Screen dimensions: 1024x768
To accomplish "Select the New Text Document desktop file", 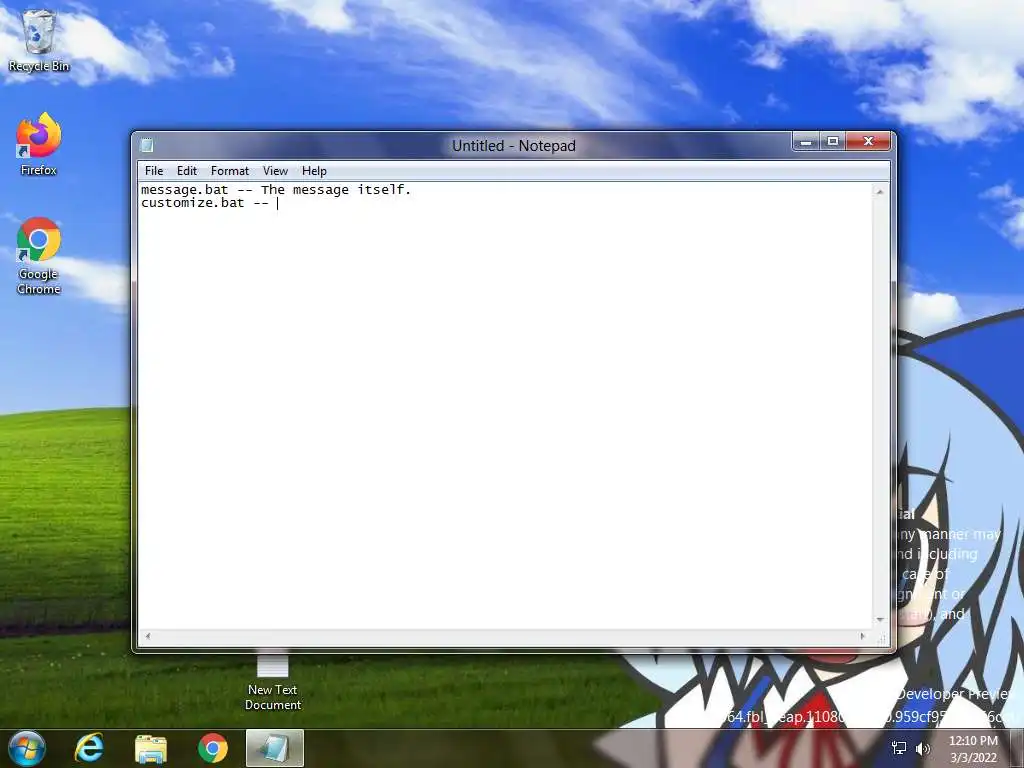I will coord(272,682).
